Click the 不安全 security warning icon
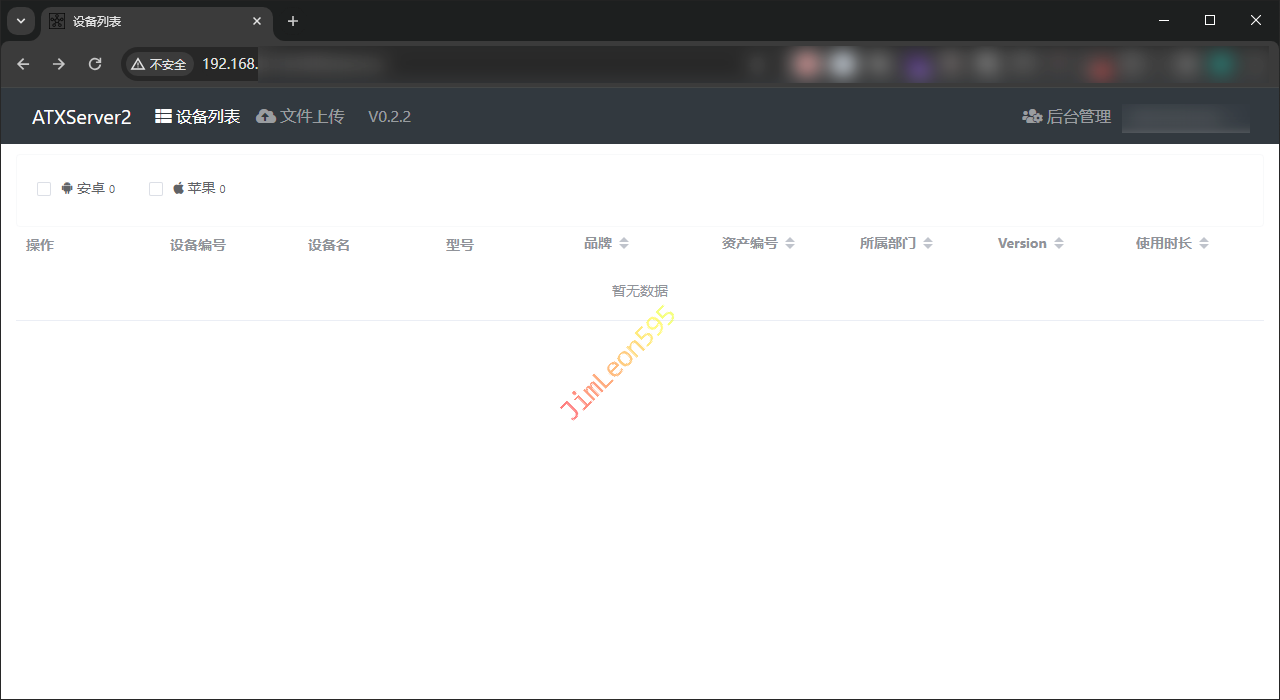Screen dimensions: 1280x700 point(139,64)
